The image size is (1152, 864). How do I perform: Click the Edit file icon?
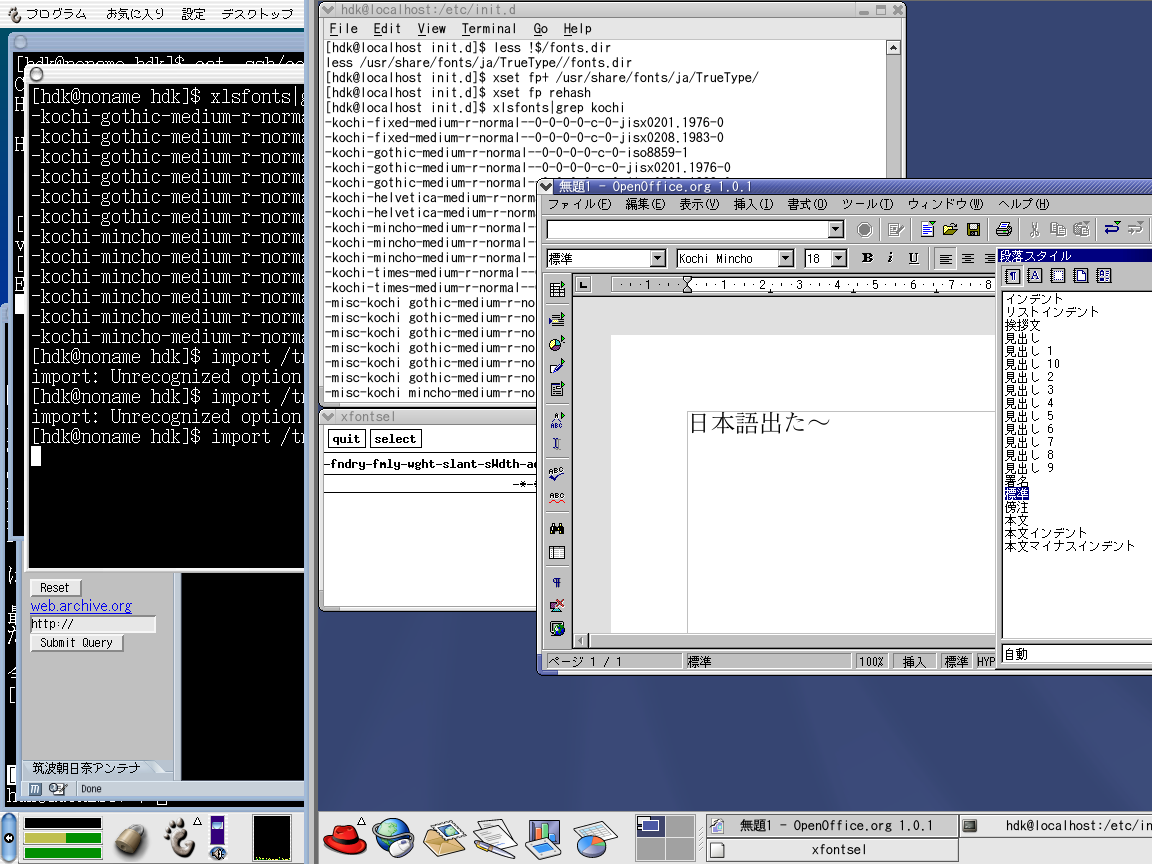[x=896, y=230]
